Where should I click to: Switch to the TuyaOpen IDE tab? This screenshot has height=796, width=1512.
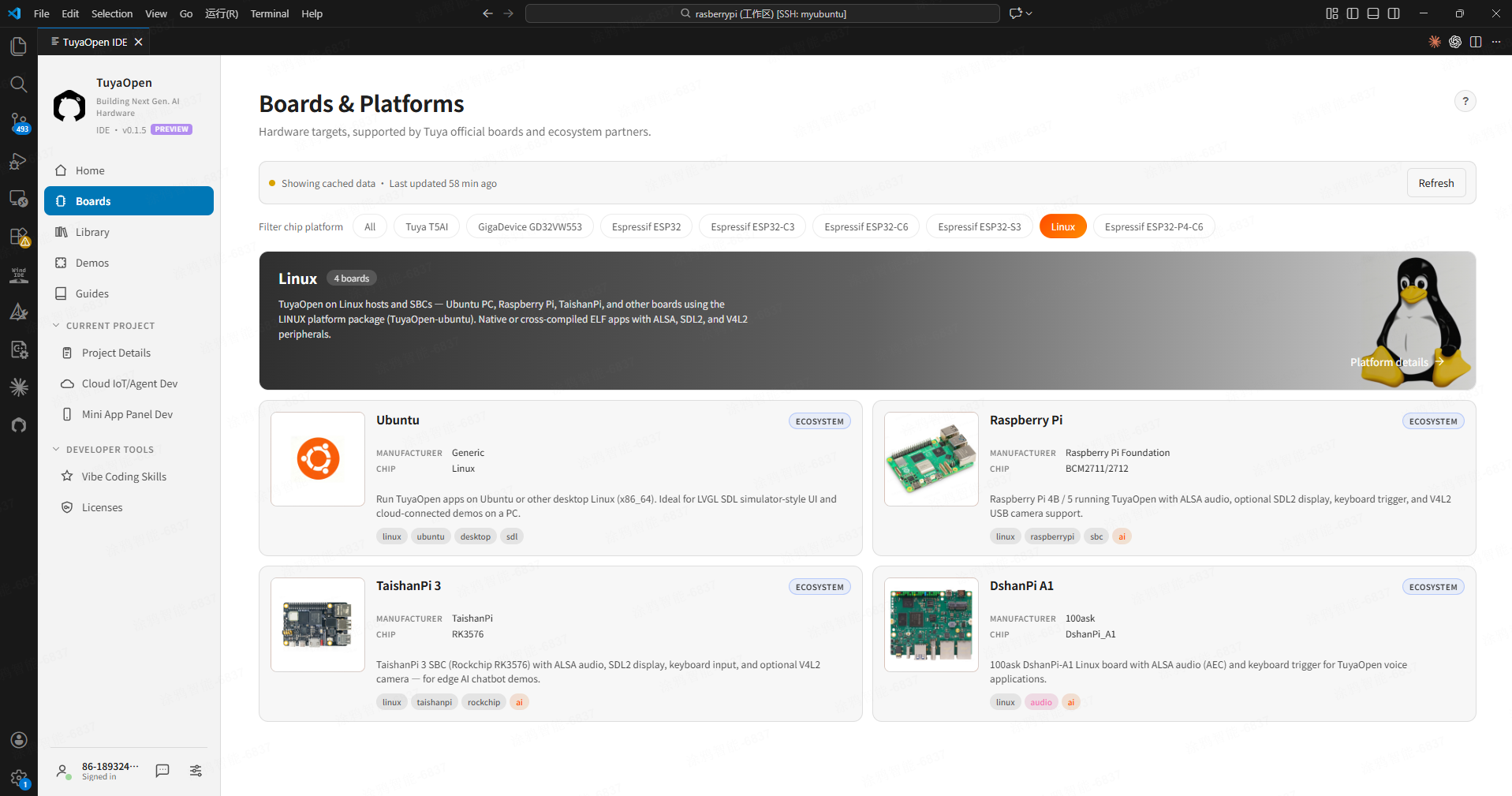coord(95,42)
